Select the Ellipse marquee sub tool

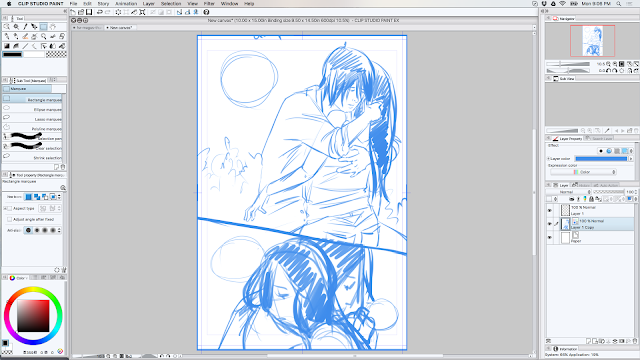32,109
